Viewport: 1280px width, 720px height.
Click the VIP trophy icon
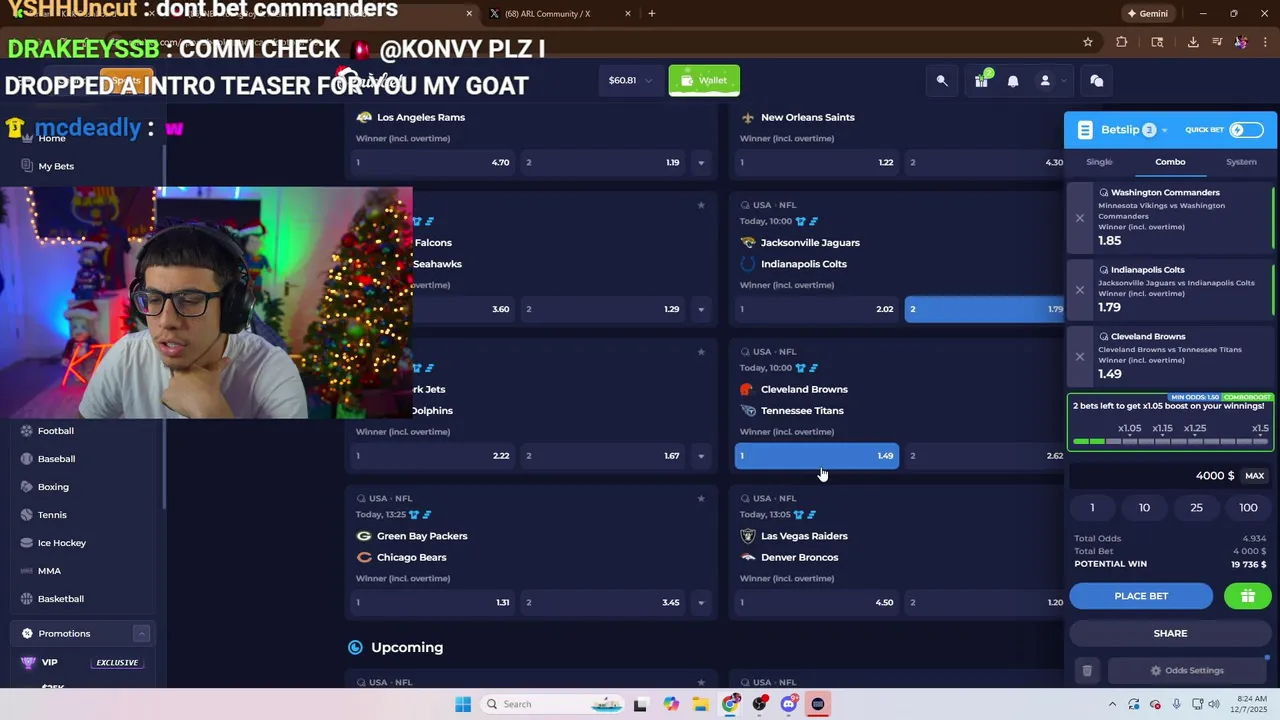point(28,662)
